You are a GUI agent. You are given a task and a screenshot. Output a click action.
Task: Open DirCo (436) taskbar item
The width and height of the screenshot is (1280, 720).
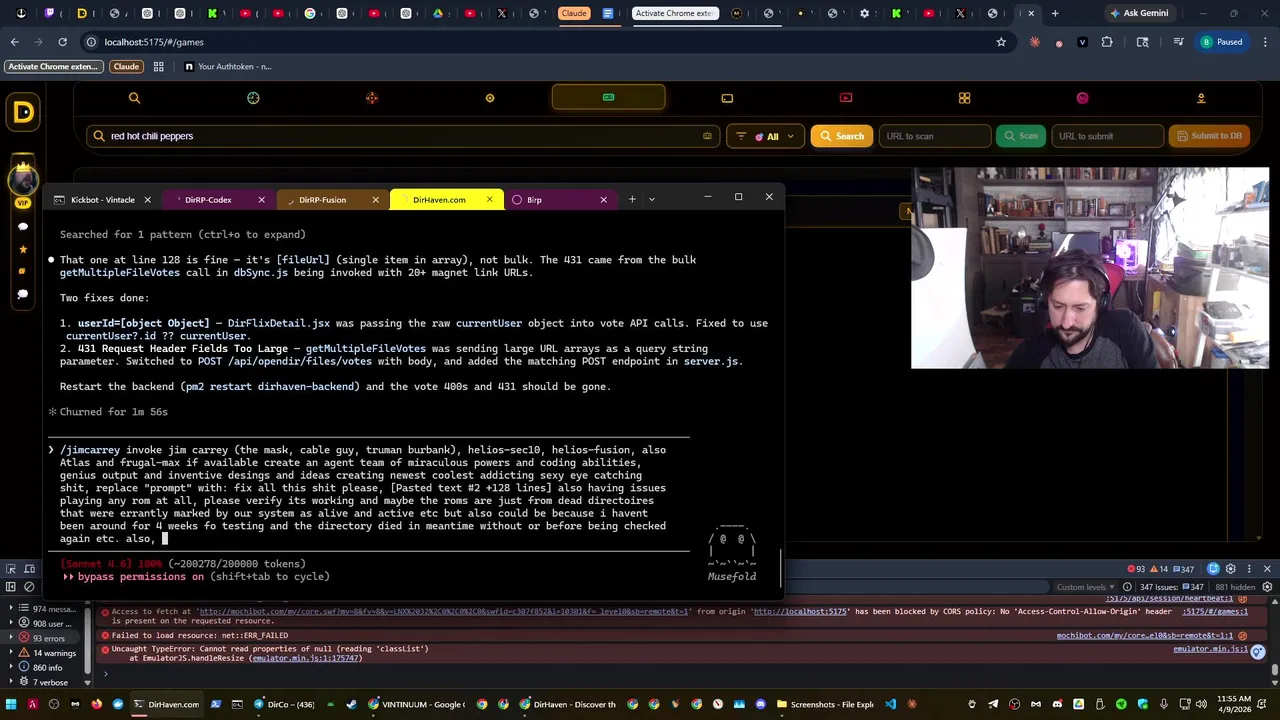[x=284, y=704]
